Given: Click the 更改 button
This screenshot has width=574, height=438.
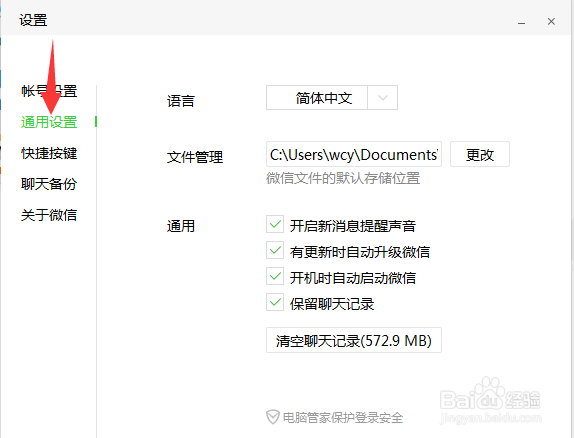Looking at the screenshot, I should (480, 154).
